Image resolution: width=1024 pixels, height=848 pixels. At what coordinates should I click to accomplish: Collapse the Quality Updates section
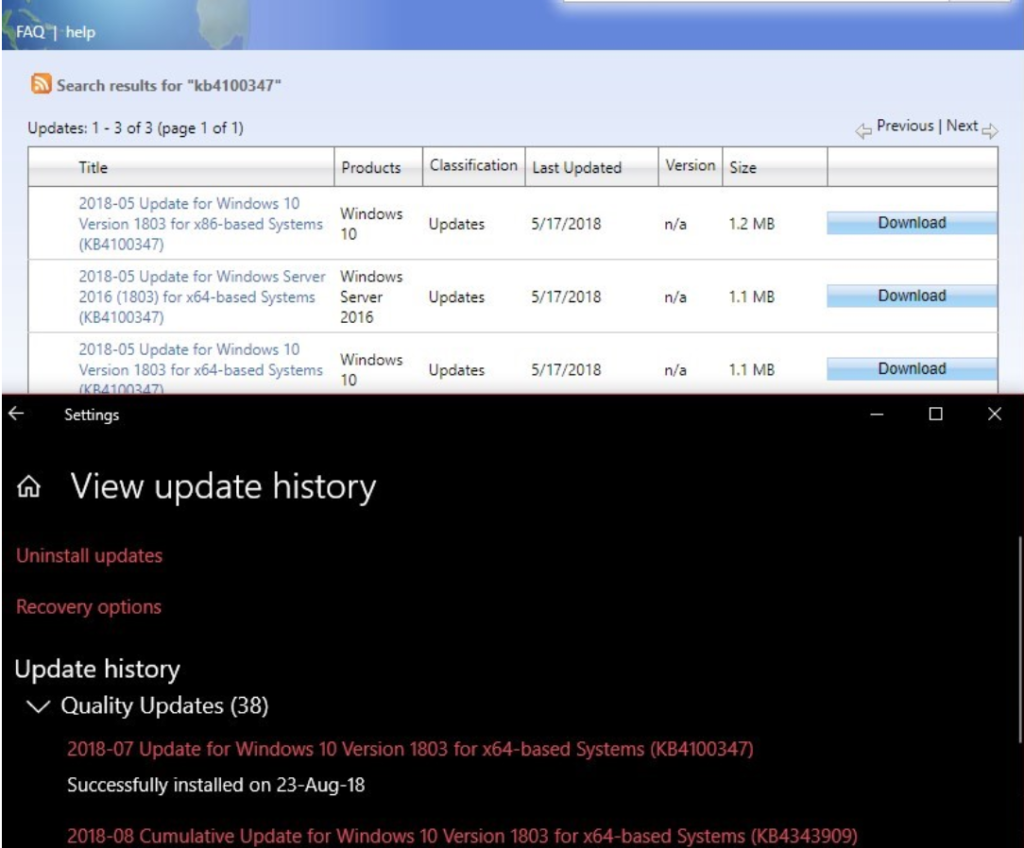point(38,707)
